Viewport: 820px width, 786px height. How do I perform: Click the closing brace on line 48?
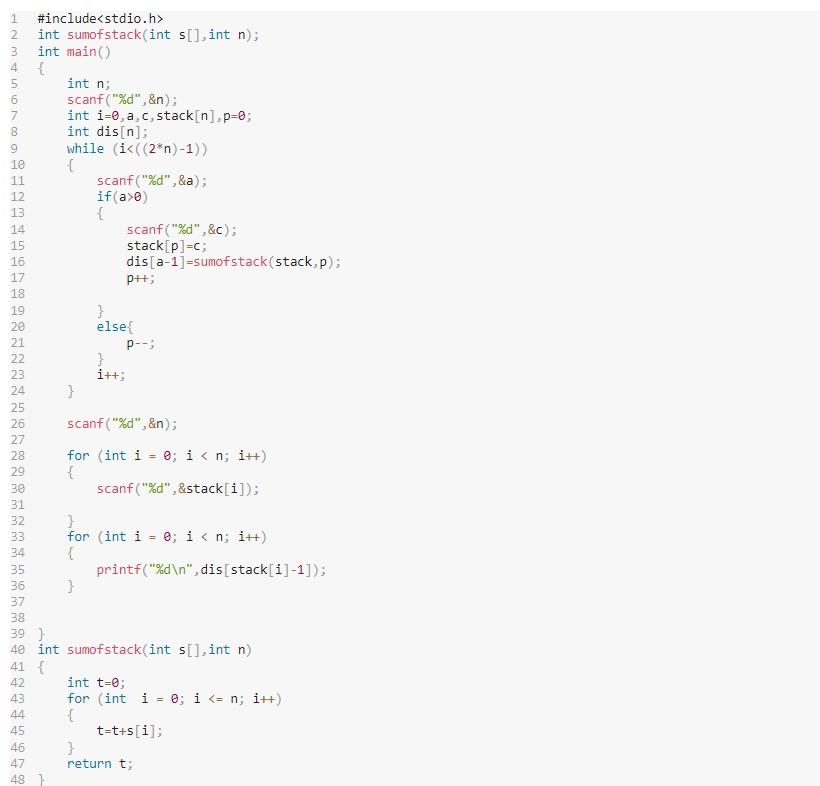coord(40,779)
